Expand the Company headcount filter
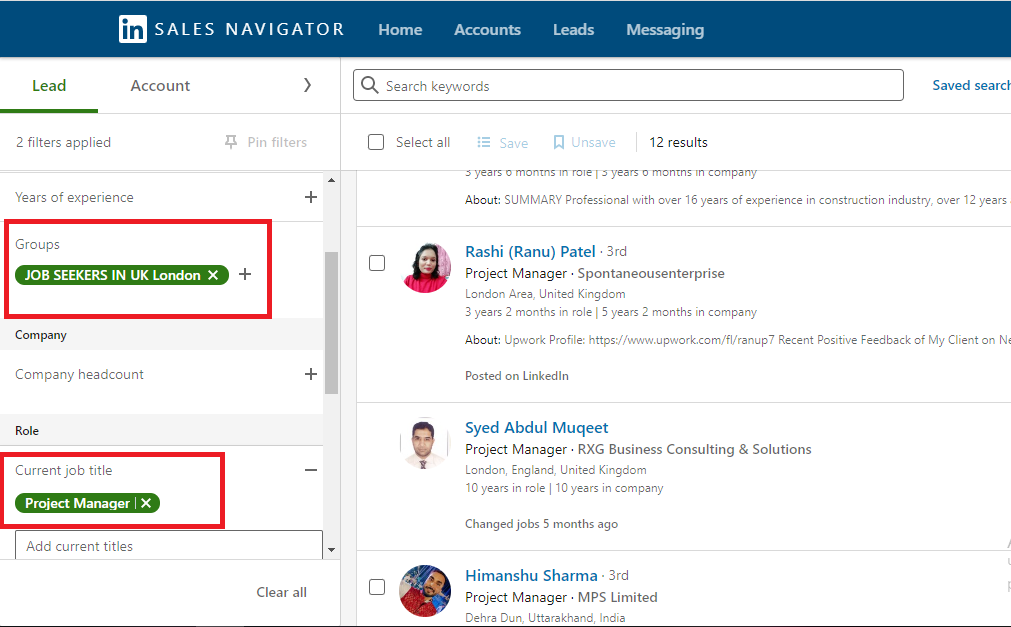 click(311, 374)
